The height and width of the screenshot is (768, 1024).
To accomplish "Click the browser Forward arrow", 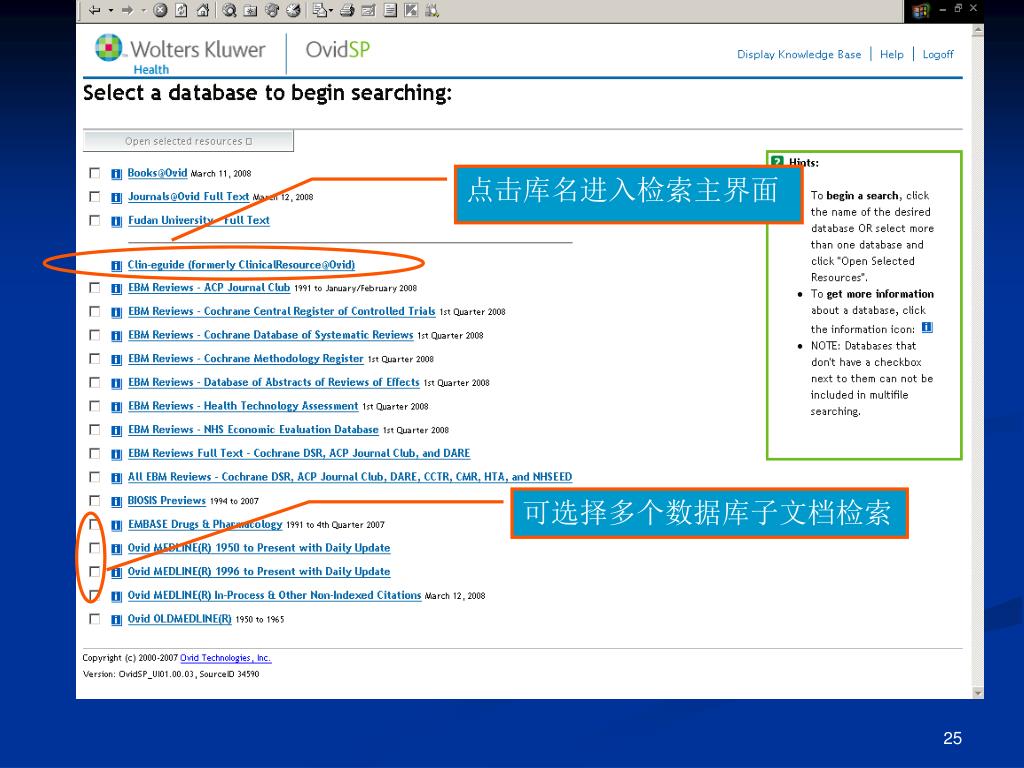I will 127,10.
